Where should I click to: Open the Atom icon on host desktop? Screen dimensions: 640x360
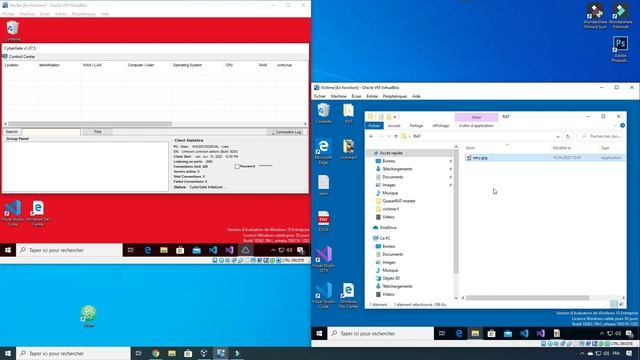tap(89, 316)
